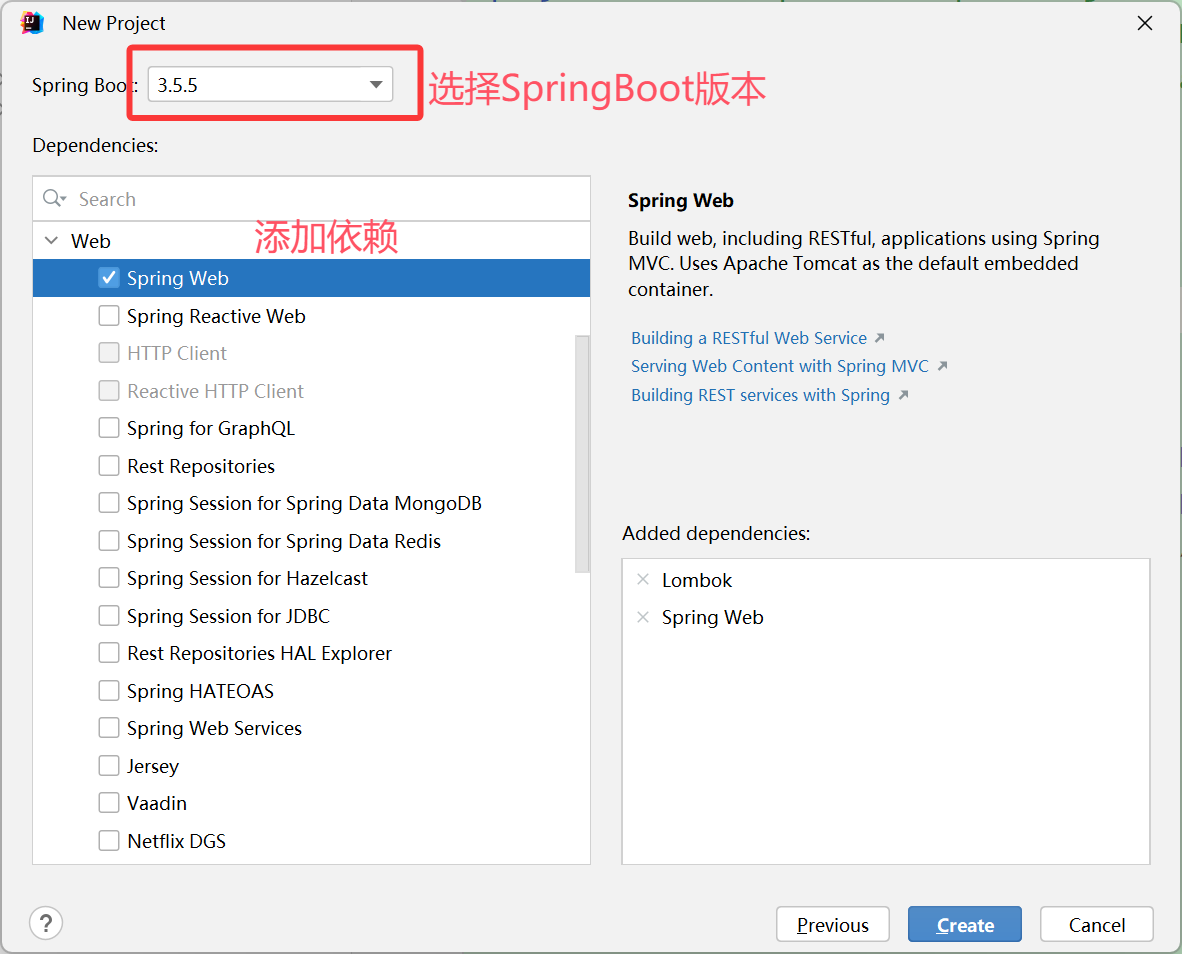
Task: Check Rest Repositories HAL Explorer
Action: (109, 653)
